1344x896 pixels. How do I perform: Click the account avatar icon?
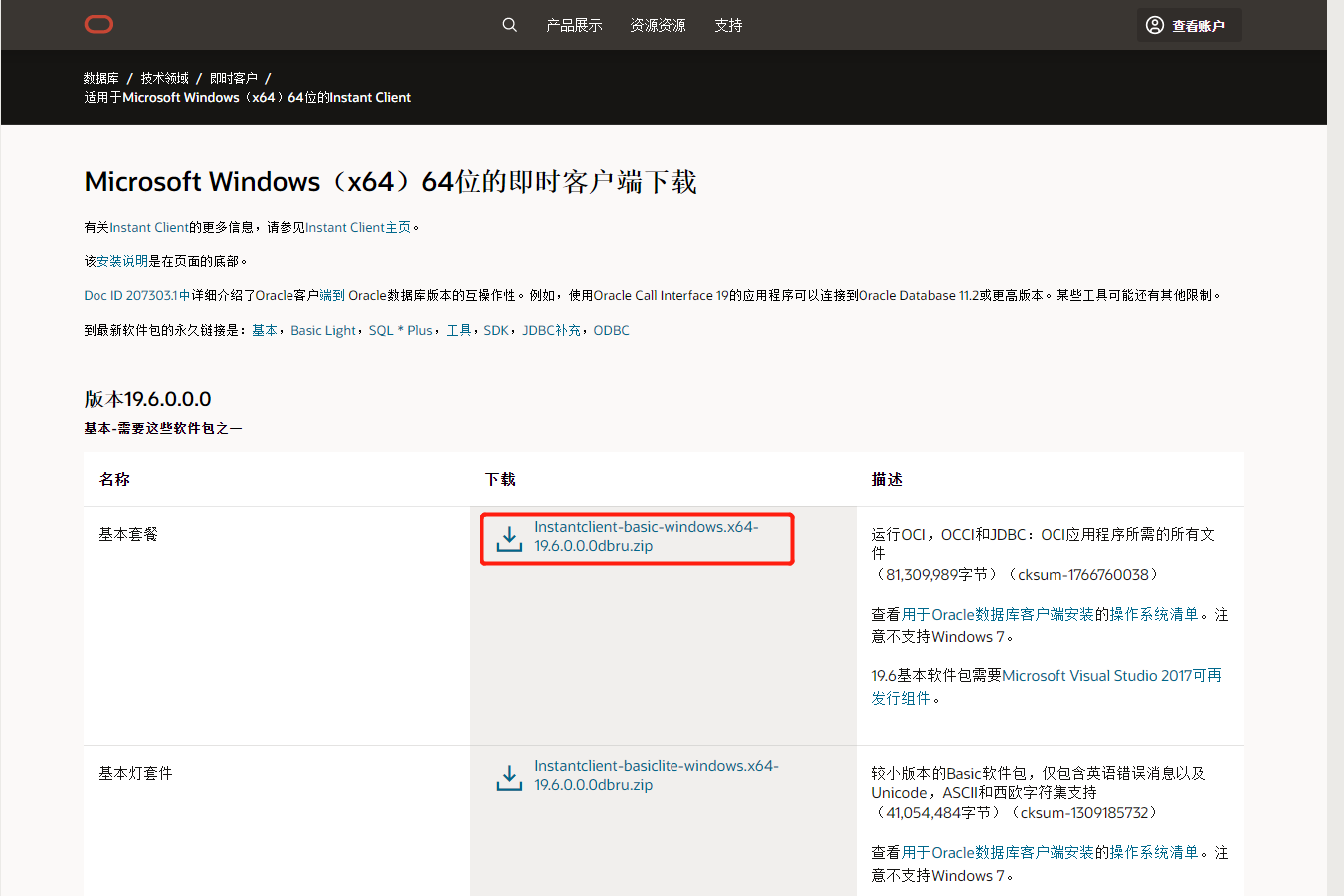[x=1155, y=25]
